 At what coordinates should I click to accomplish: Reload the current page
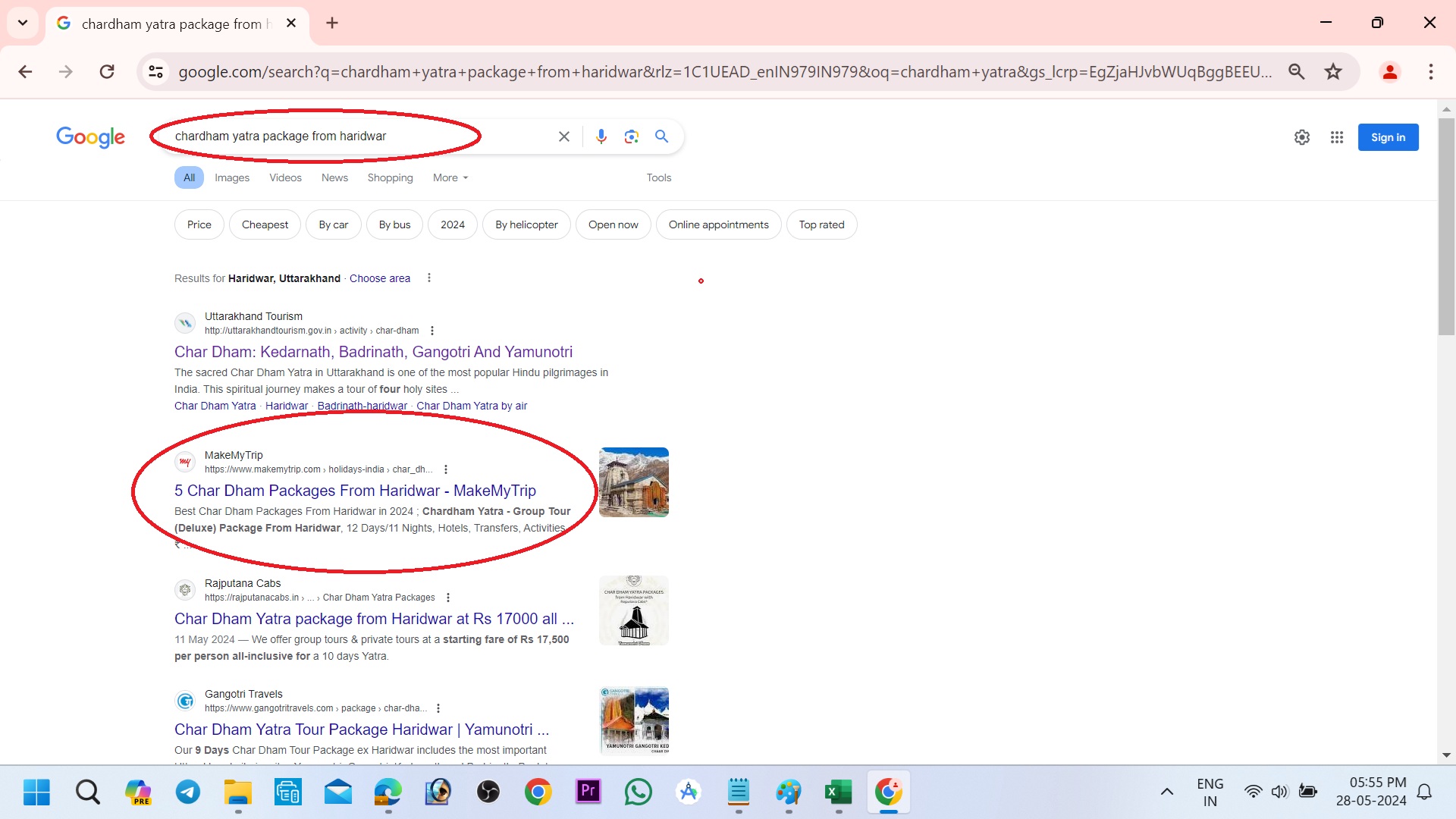pos(107,72)
